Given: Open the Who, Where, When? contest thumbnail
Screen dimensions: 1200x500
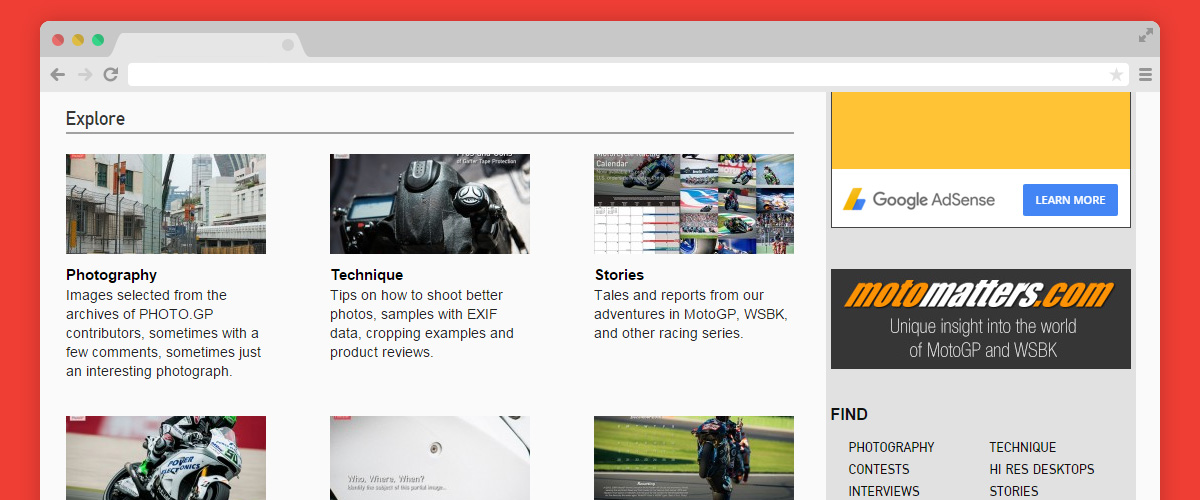Looking at the screenshot, I should (430, 458).
